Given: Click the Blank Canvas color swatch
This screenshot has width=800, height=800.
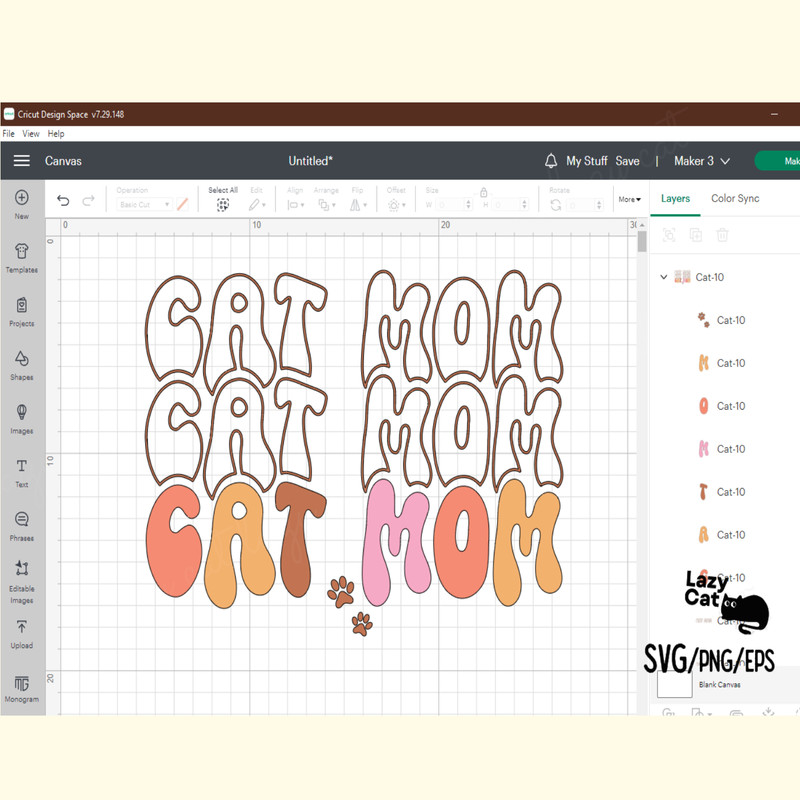Looking at the screenshot, I should (x=674, y=683).
